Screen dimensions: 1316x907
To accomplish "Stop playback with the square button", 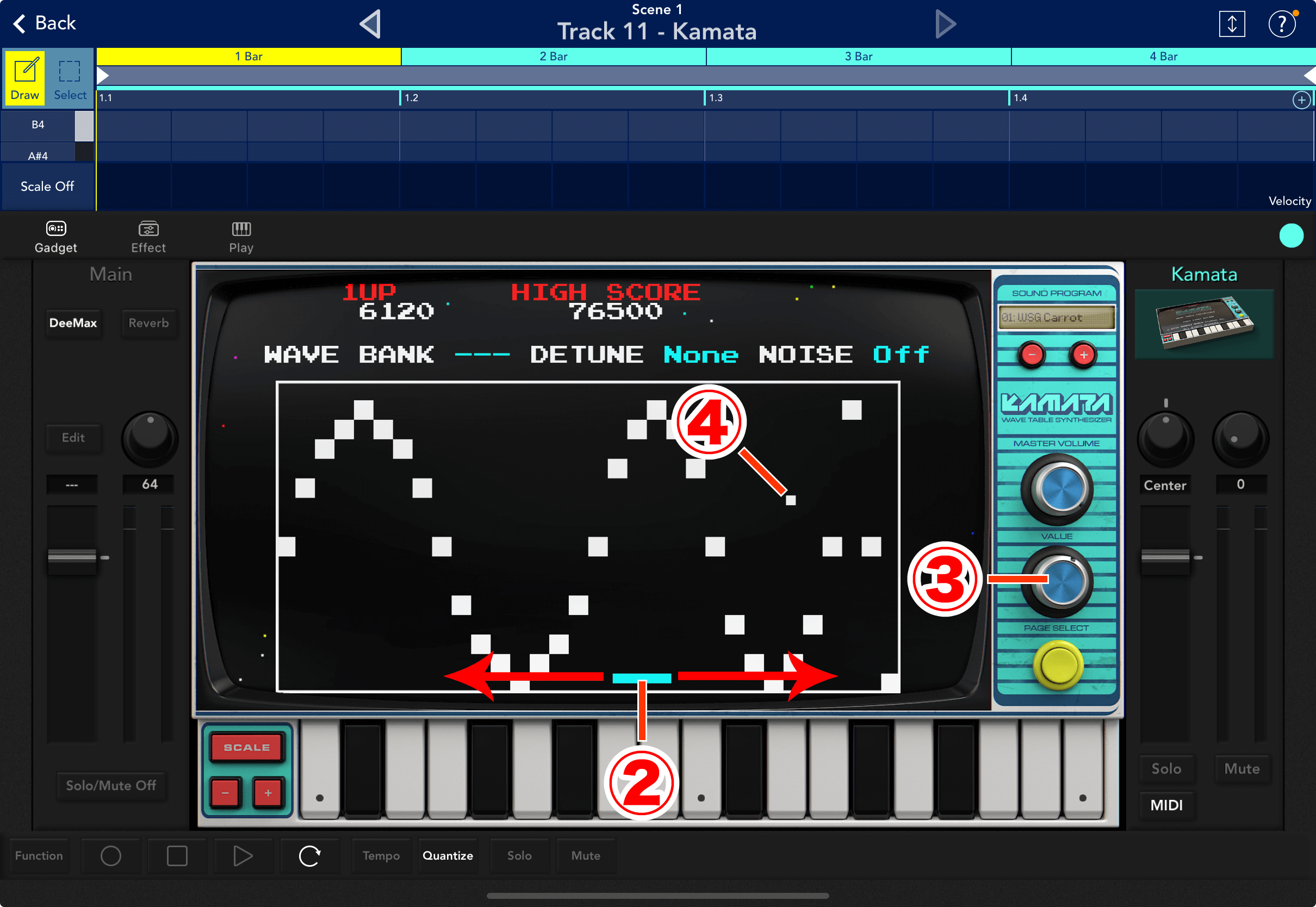I will 177,855.
